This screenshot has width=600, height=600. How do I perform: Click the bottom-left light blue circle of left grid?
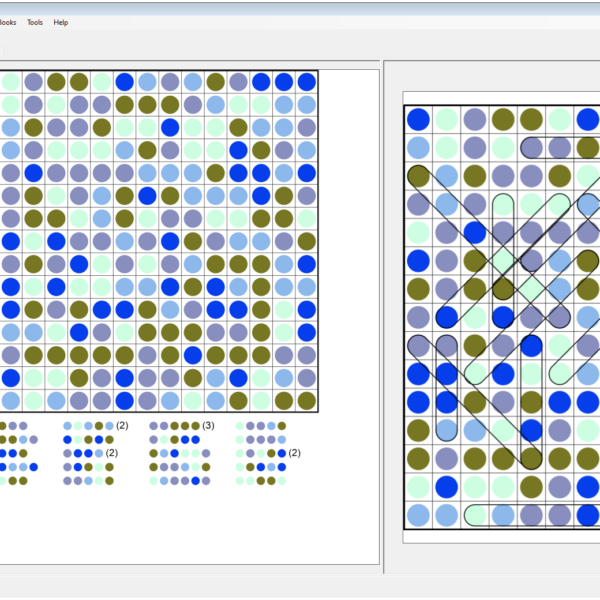pos(10,401)
